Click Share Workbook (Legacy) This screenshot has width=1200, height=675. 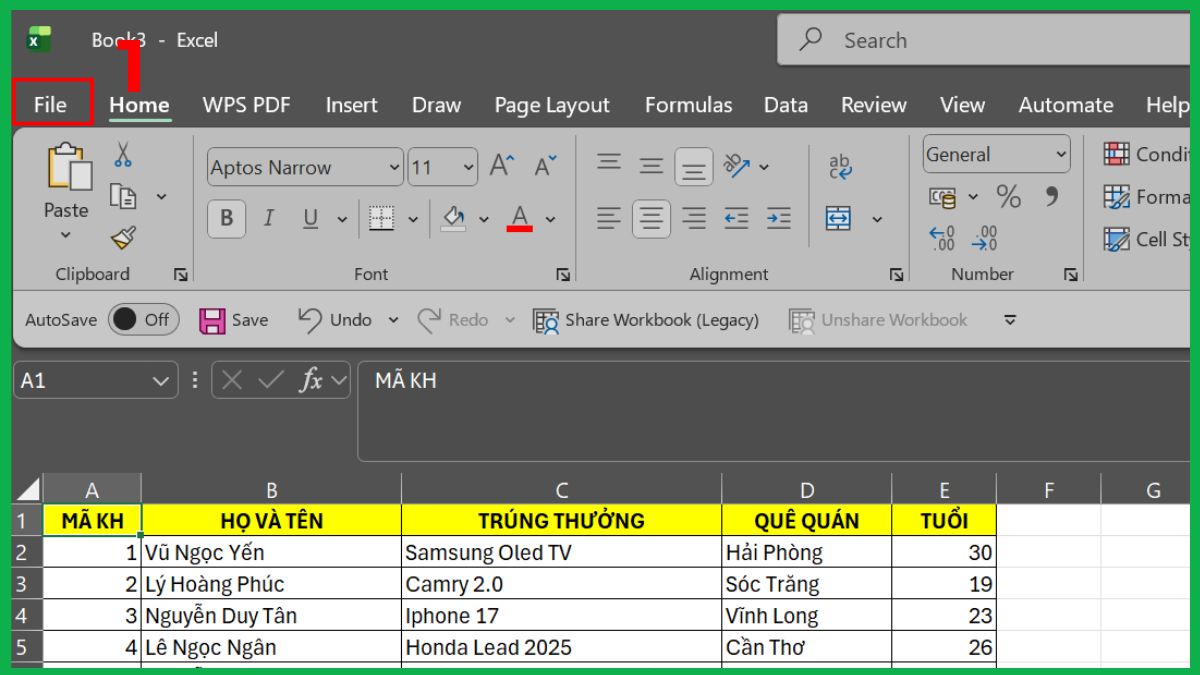pos(647,319)
